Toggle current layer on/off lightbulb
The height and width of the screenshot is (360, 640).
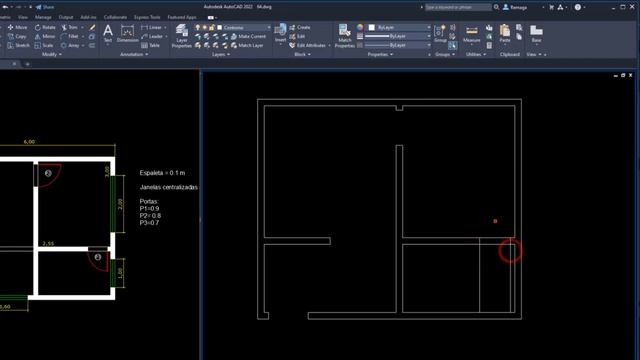198,27
